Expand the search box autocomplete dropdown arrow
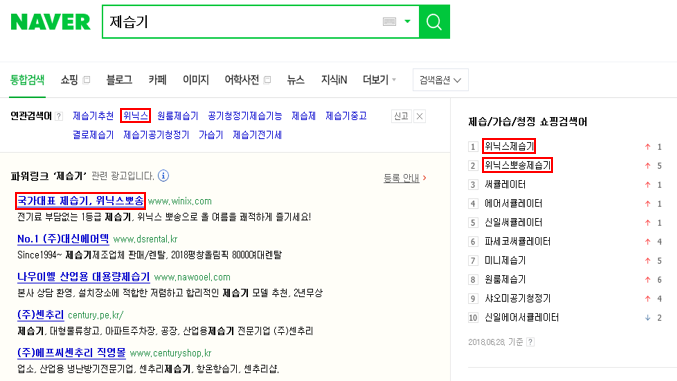 click(x=407, y=21)
